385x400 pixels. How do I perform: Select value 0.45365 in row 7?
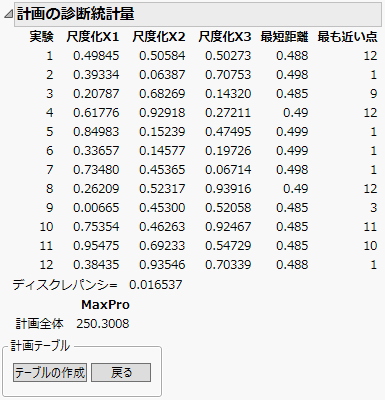coord(162,170)
